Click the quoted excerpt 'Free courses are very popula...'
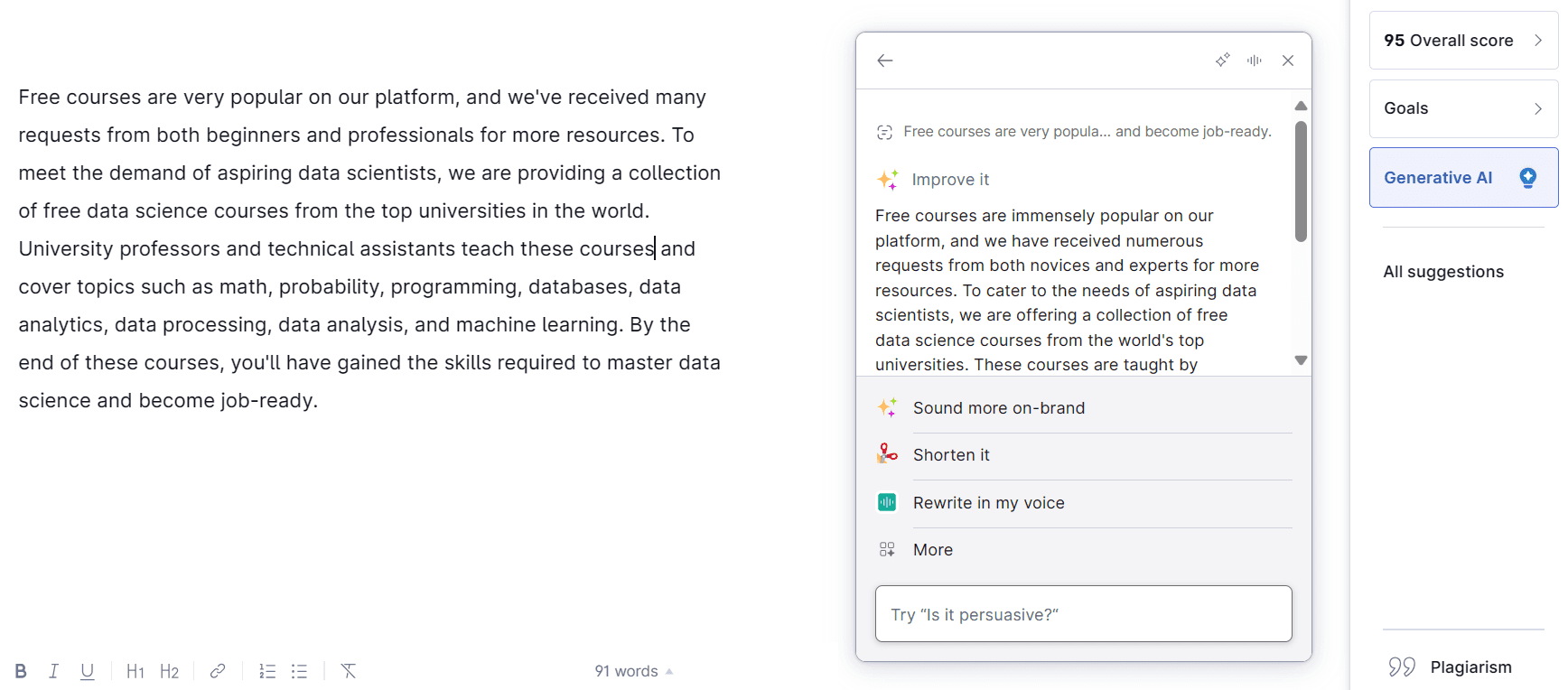 point(1087,132)
